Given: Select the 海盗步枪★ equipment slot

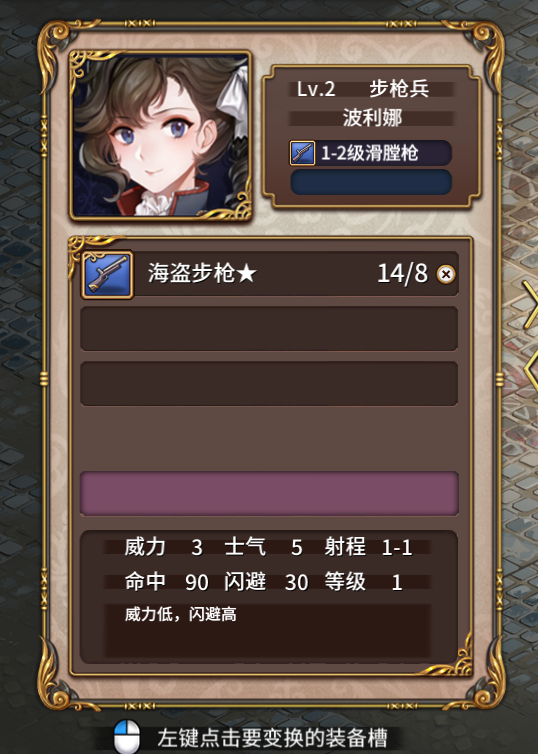Looking at the screenshot, I should point(269,274).
